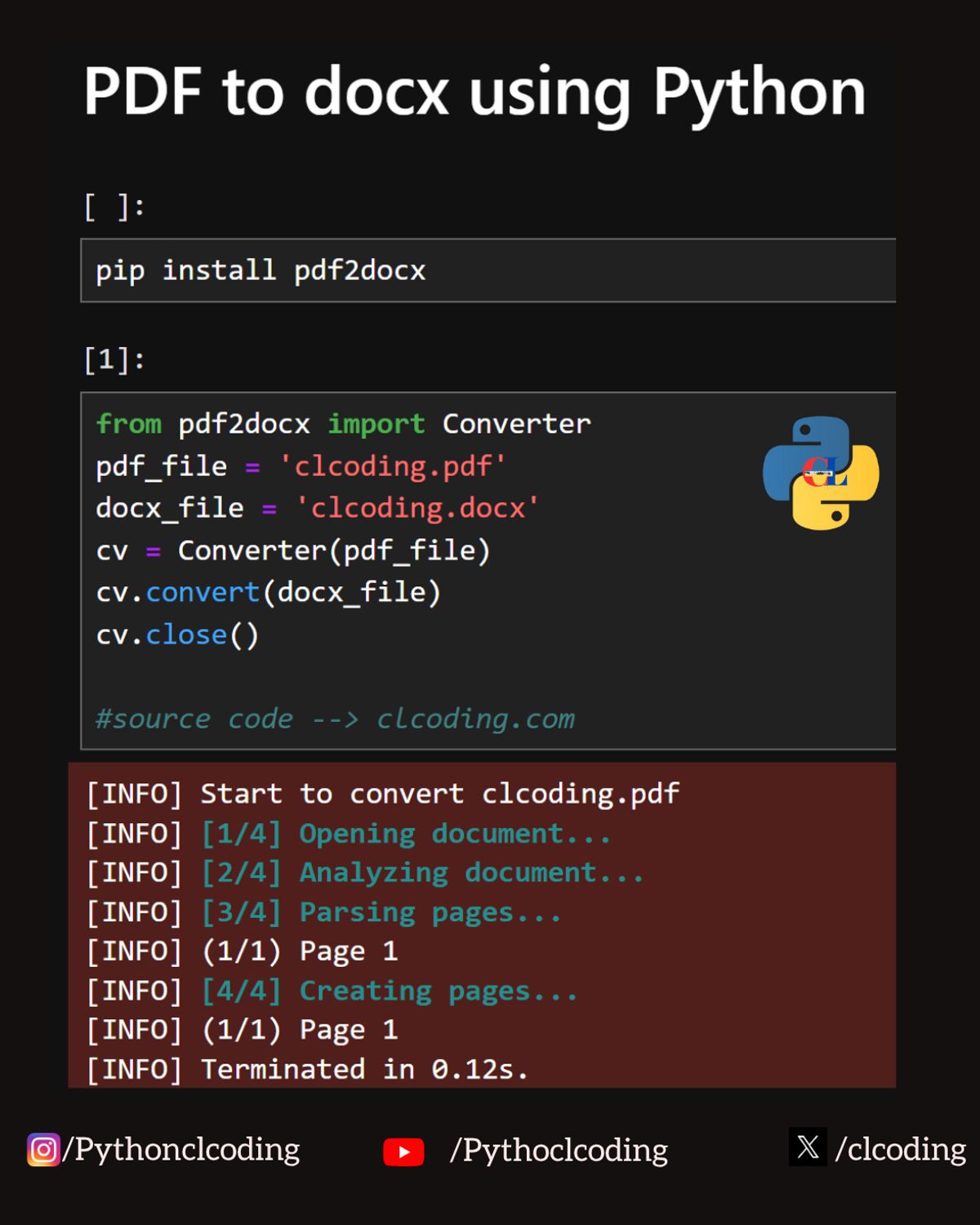Open the X (Twitter) icon
980x1225 pixels.
807,1147
